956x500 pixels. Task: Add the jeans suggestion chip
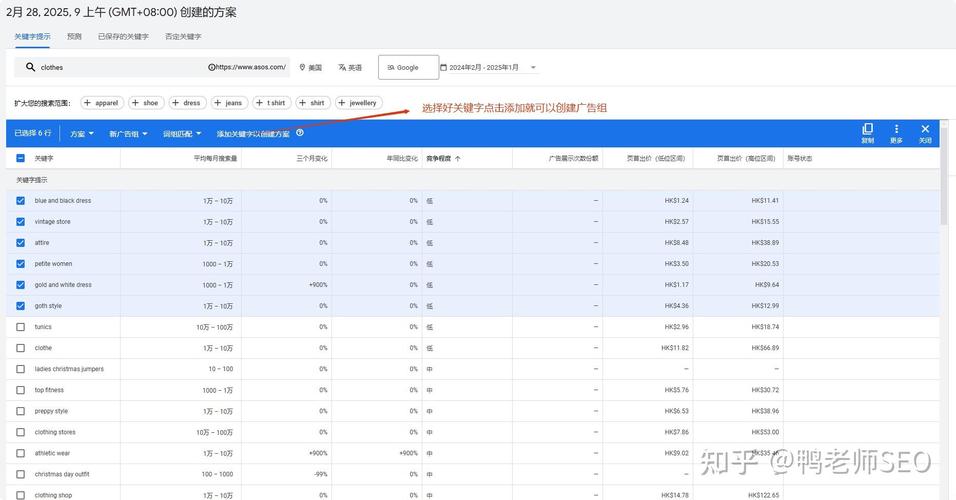[229, 103]
